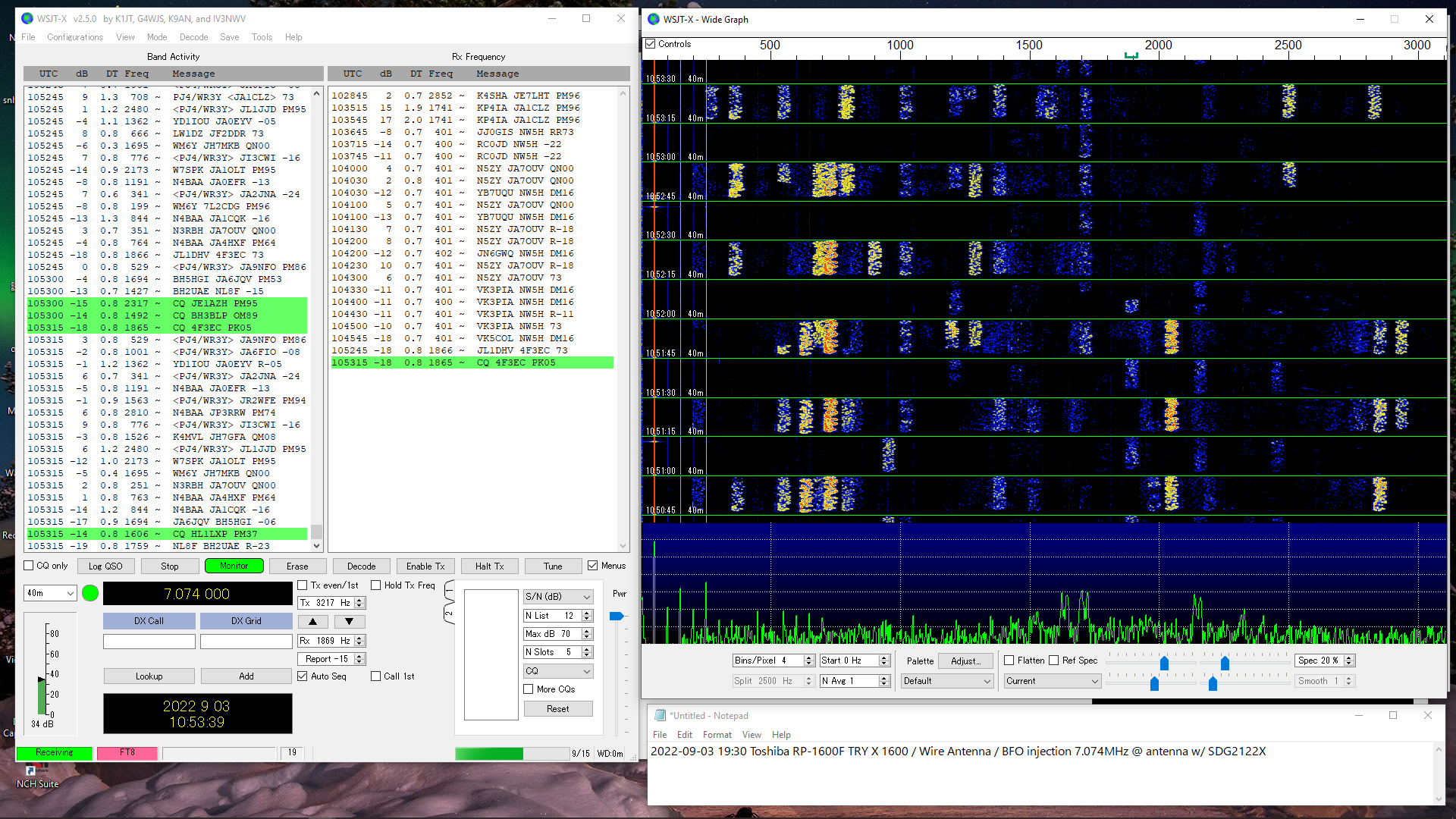Click the green band status indicator circle
This screenshot has width=1456, height=819.
90,594
